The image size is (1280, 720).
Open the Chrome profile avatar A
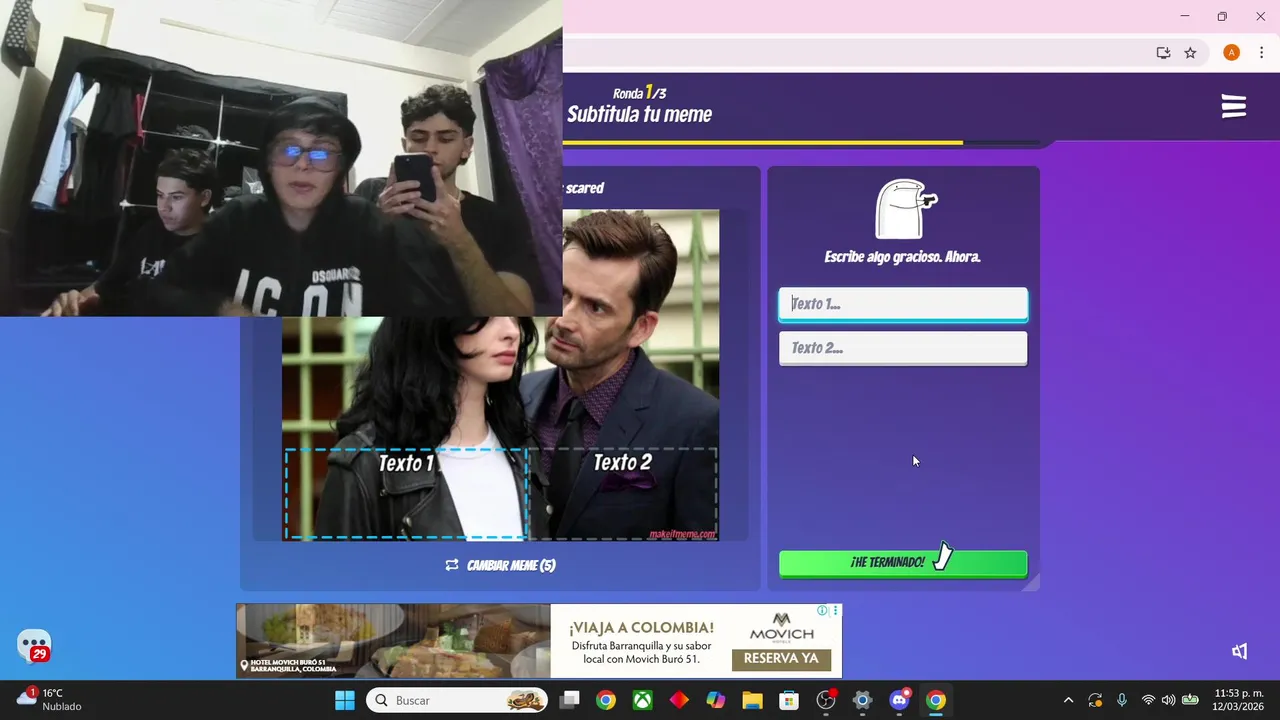(x=1231, y=53)
